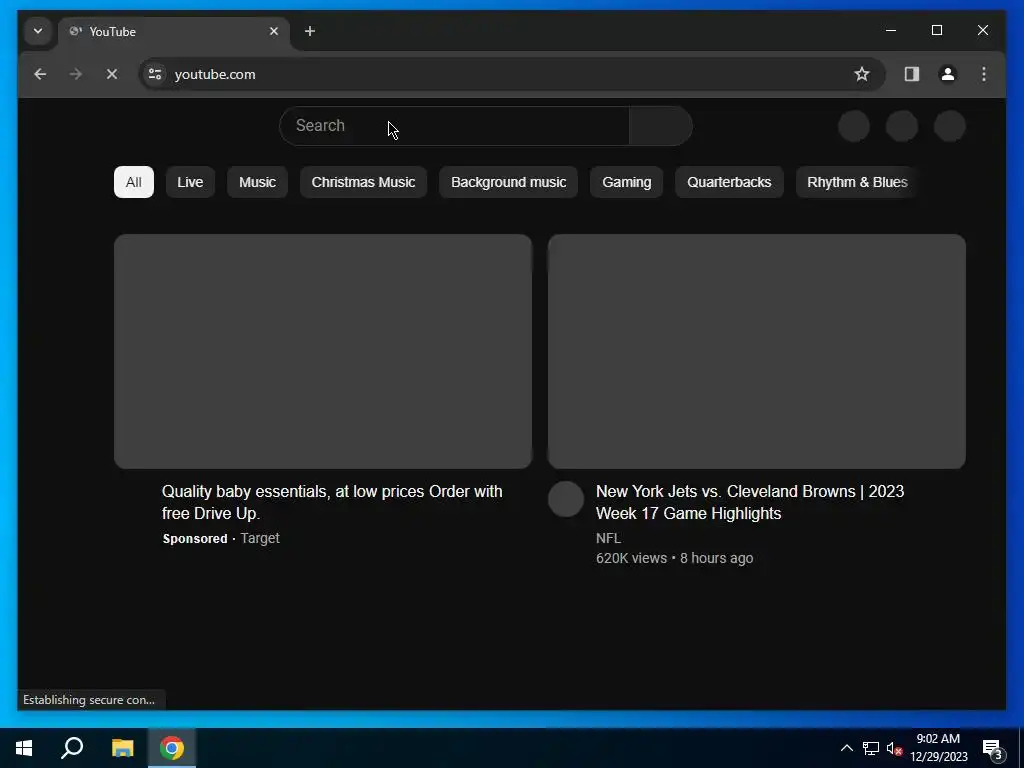Maximize the Chrome window

[x=936, y=30]
